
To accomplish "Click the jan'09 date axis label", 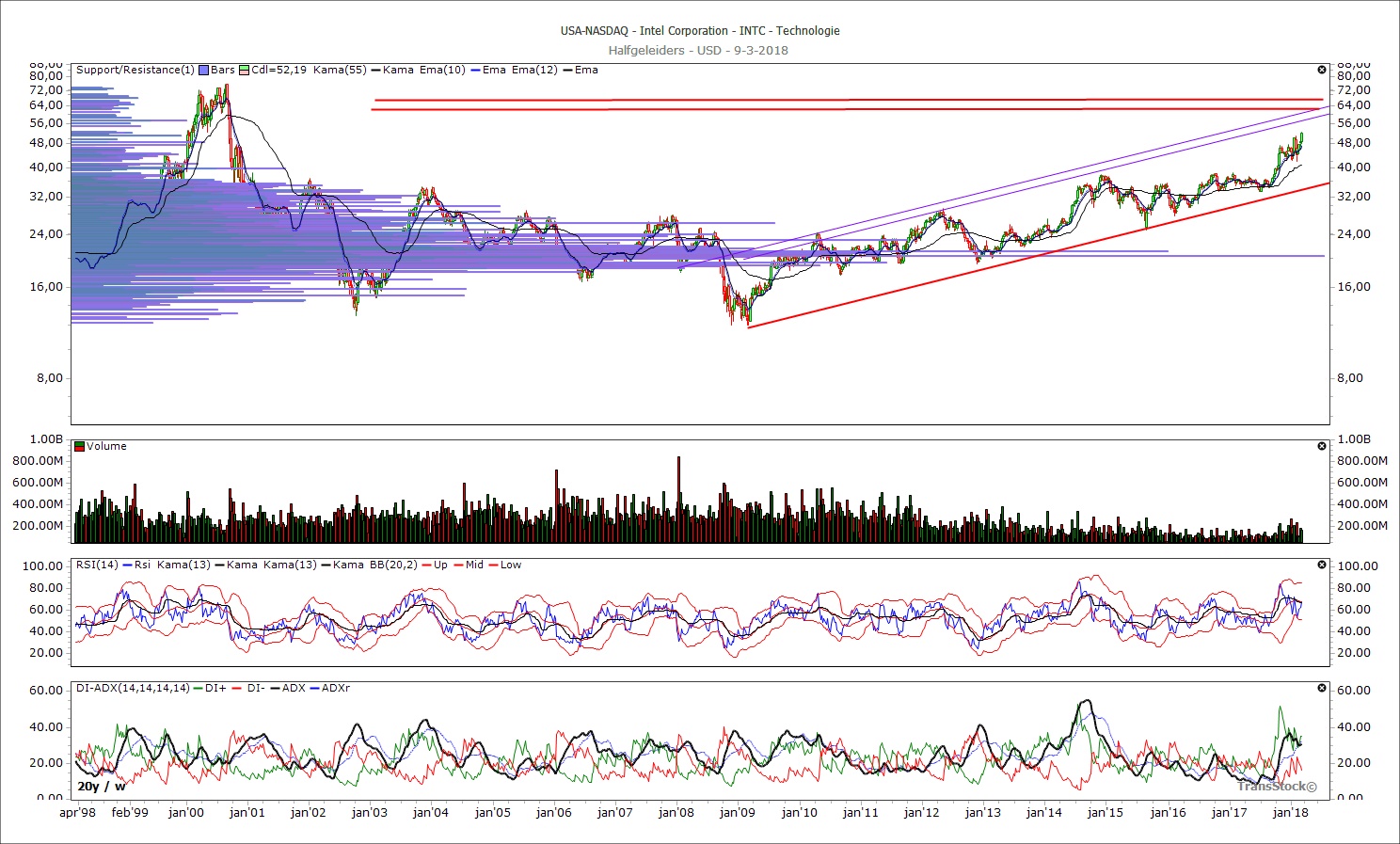I will (x=737, y=812).
